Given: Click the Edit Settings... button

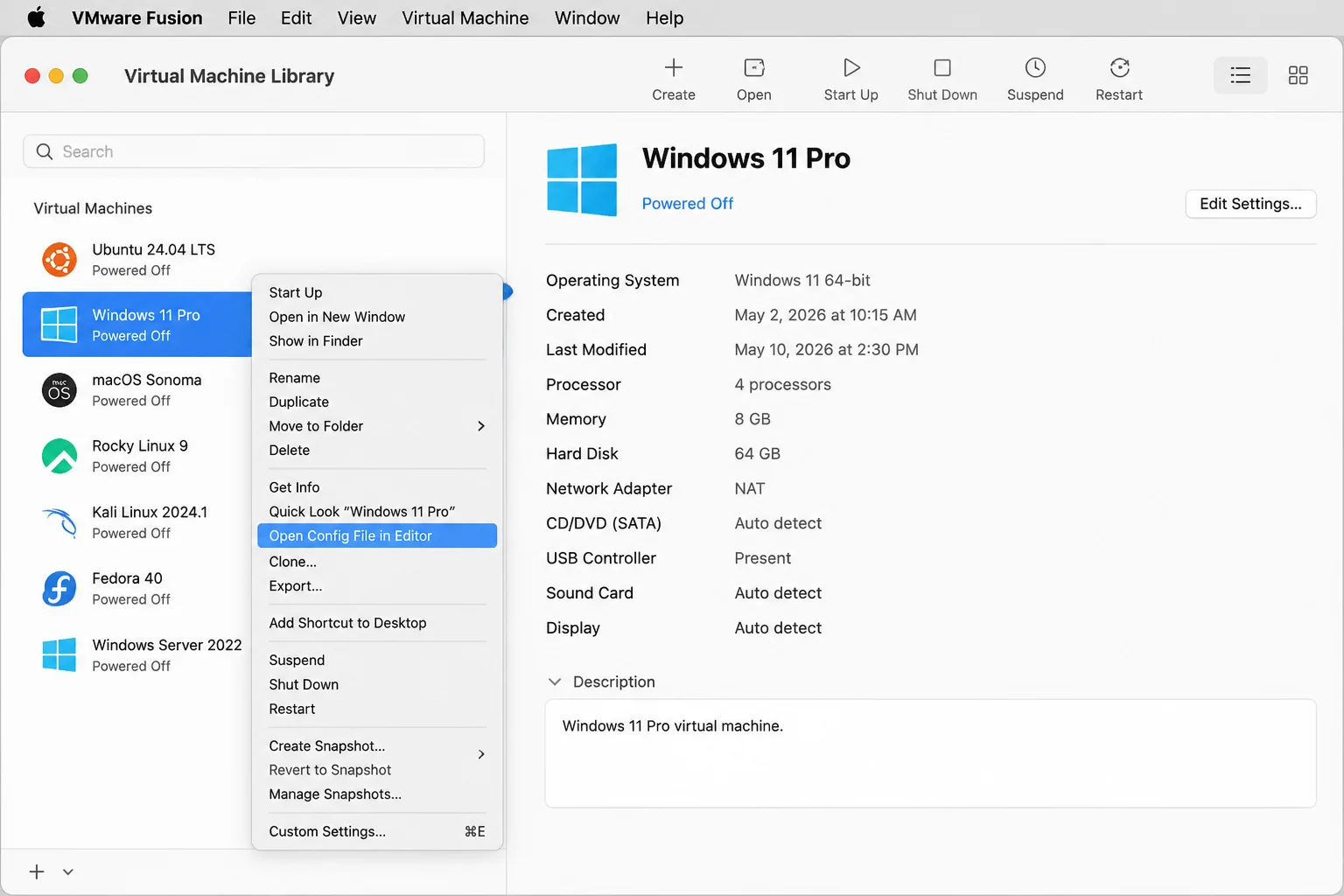Looking at the screenshot, I should (x=1250, y=204).
